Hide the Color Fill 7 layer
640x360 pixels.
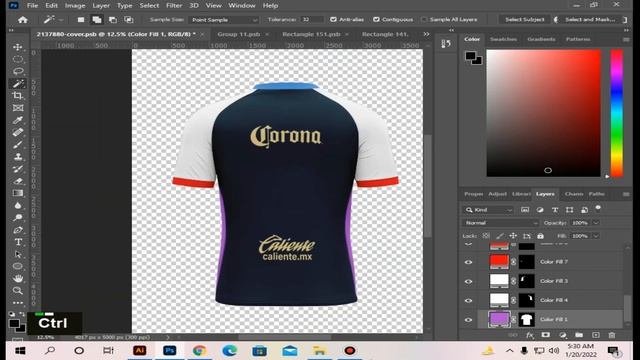(x=469, y=262)
